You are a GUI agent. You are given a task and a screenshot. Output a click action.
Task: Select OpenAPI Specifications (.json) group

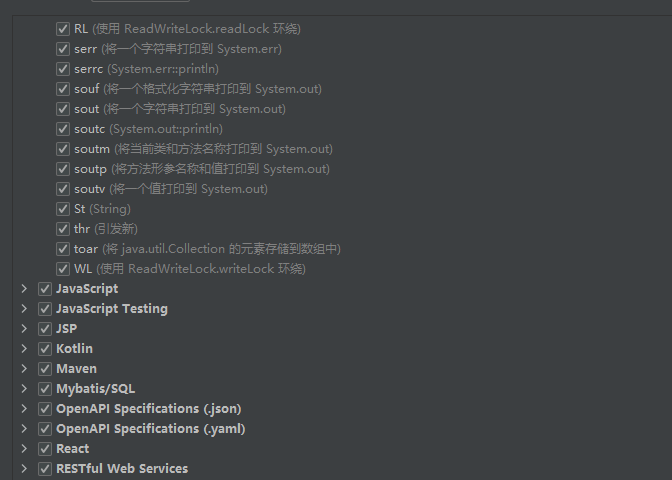click(149, 409)
